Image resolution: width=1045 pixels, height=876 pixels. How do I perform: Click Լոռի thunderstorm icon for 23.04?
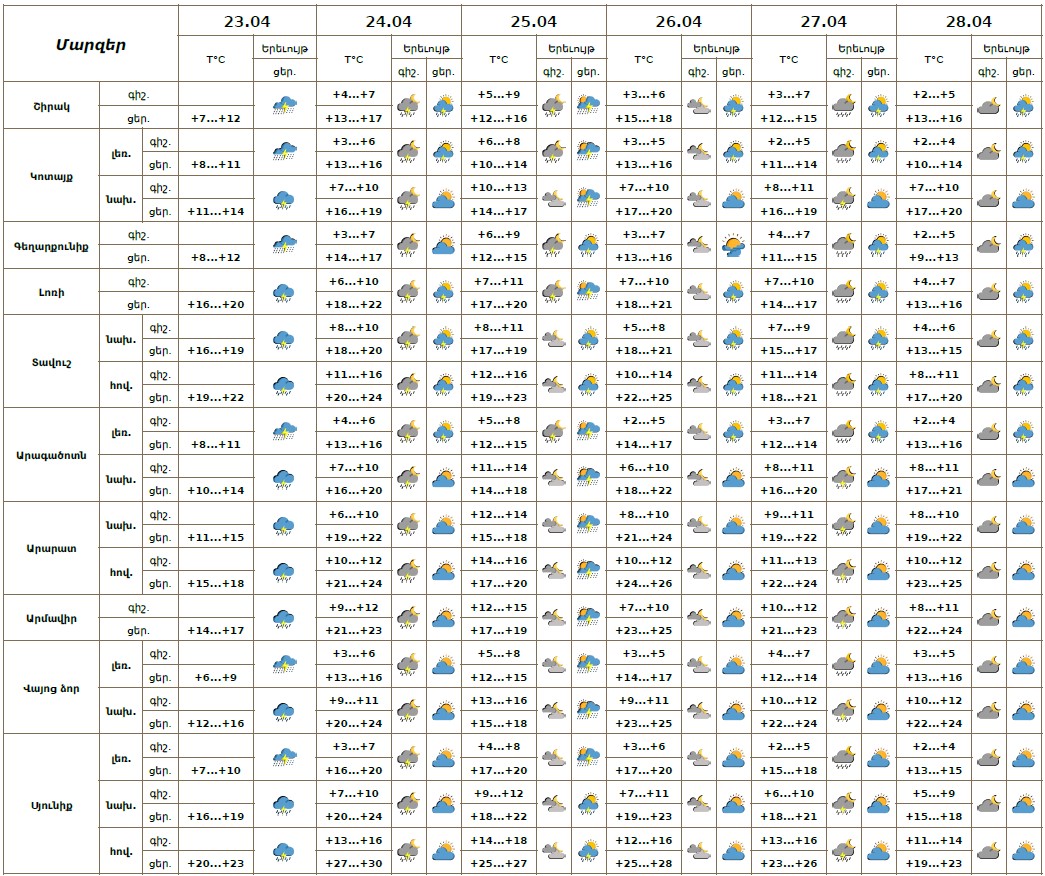[284, 292]
